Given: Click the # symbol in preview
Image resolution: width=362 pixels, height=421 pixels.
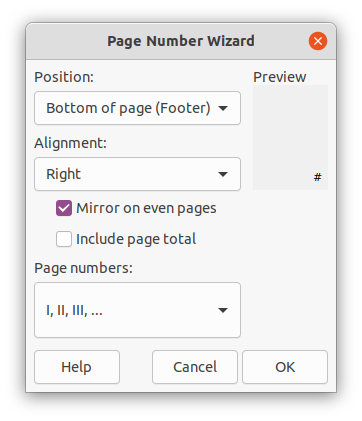Looking at the screenshot, I should coord(317,177).
